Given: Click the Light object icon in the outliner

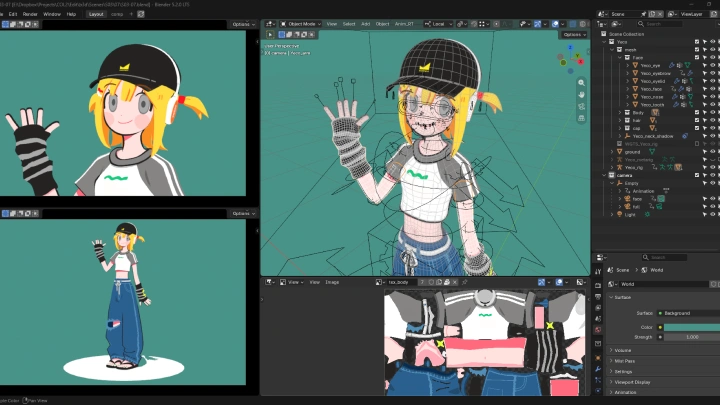Looking at the screenshot, I should click(x=619, y=214).
